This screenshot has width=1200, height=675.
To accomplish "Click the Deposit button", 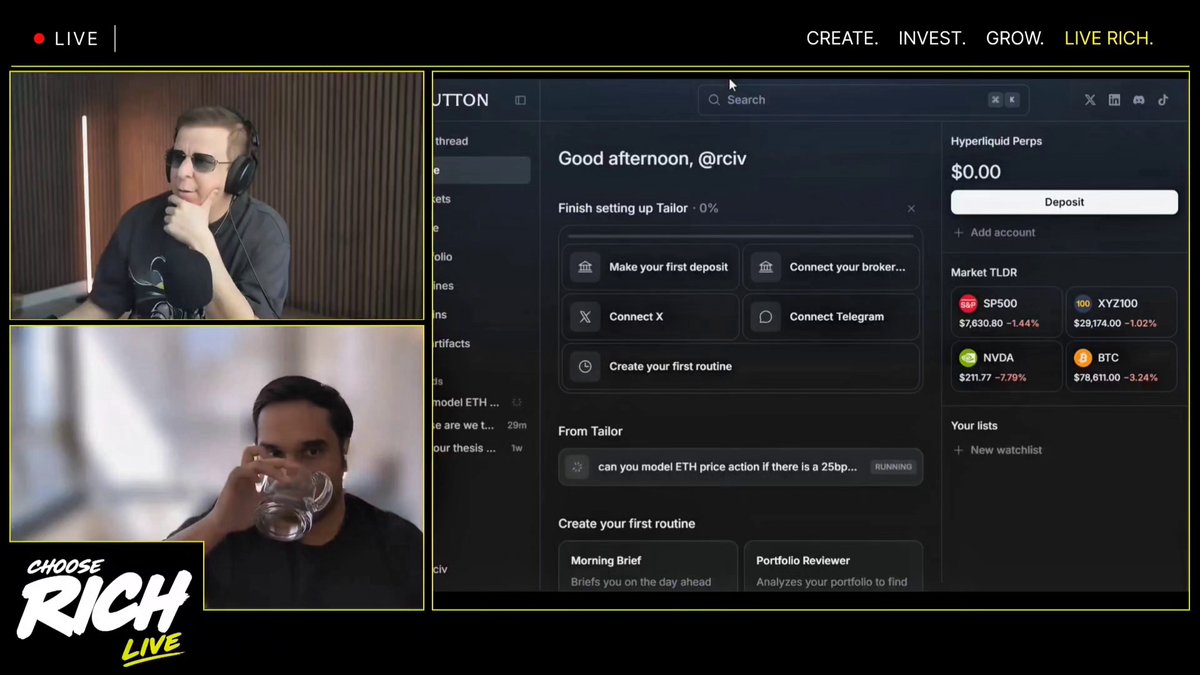I will click(x=1064, y=202).
